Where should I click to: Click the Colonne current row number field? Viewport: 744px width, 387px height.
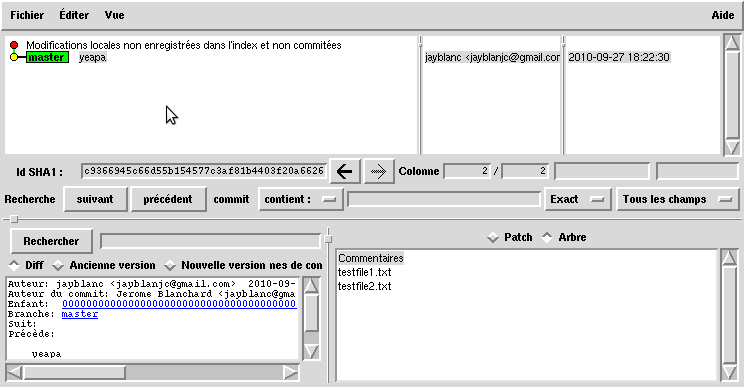[467, 171]
